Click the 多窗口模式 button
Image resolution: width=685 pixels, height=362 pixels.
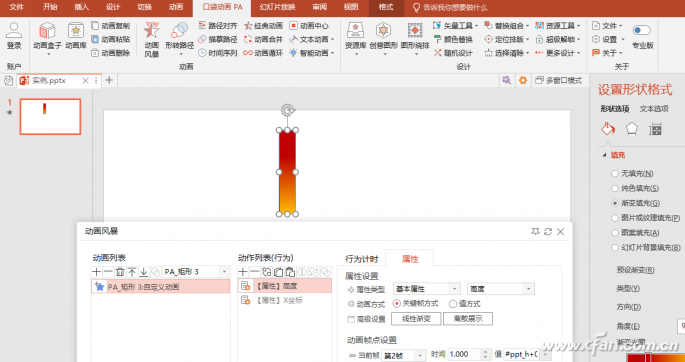[559, 80]
